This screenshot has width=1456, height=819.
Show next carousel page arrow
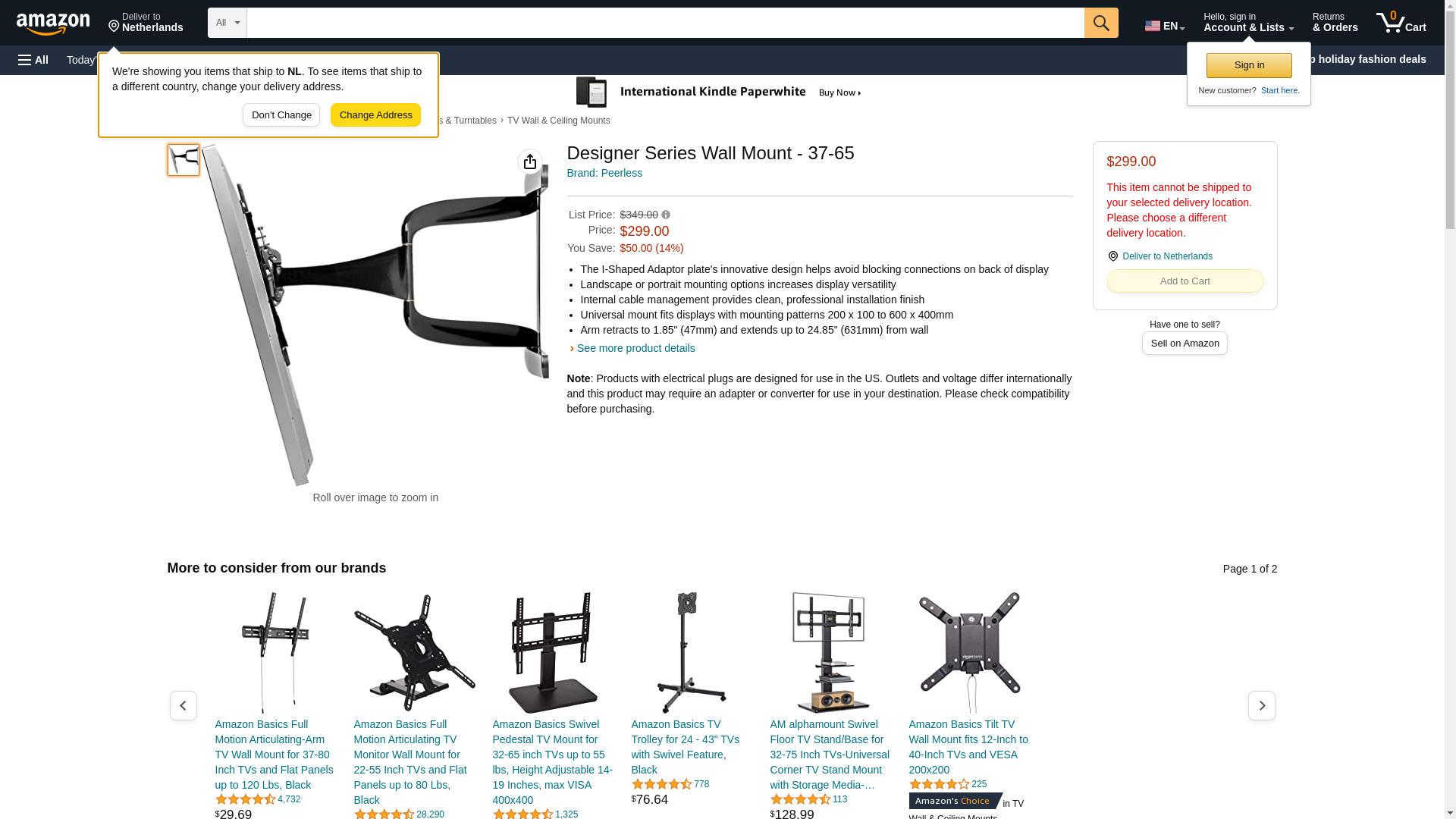coord(1262,706)
